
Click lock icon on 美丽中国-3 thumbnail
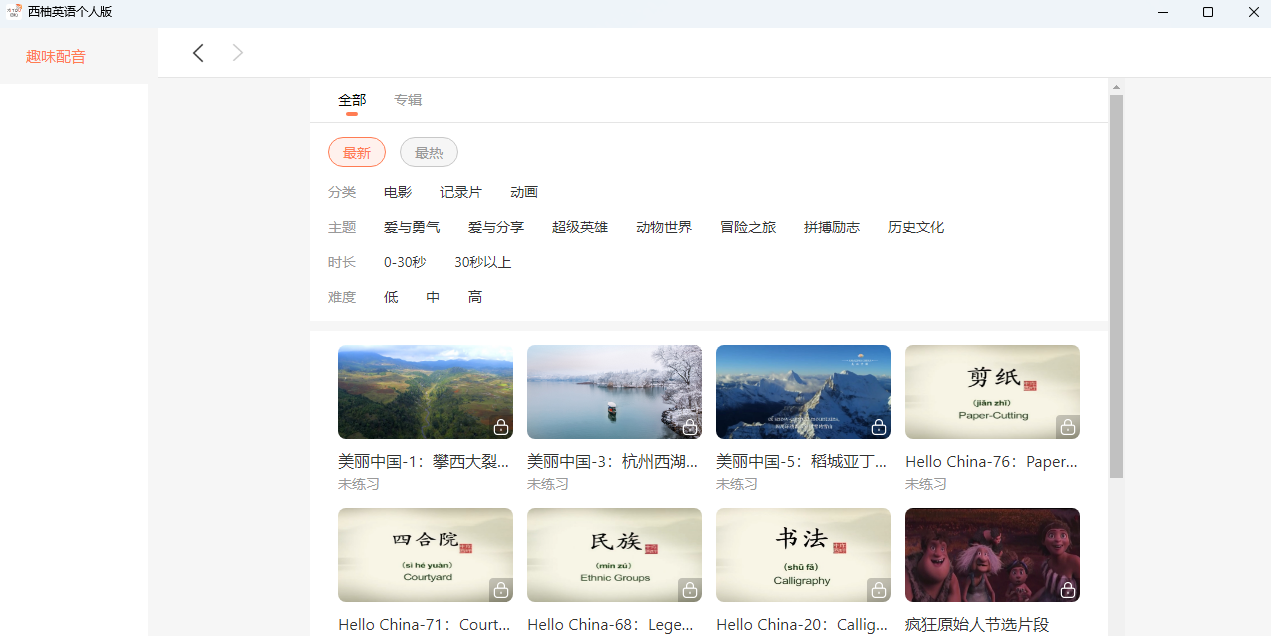(690, 427)
